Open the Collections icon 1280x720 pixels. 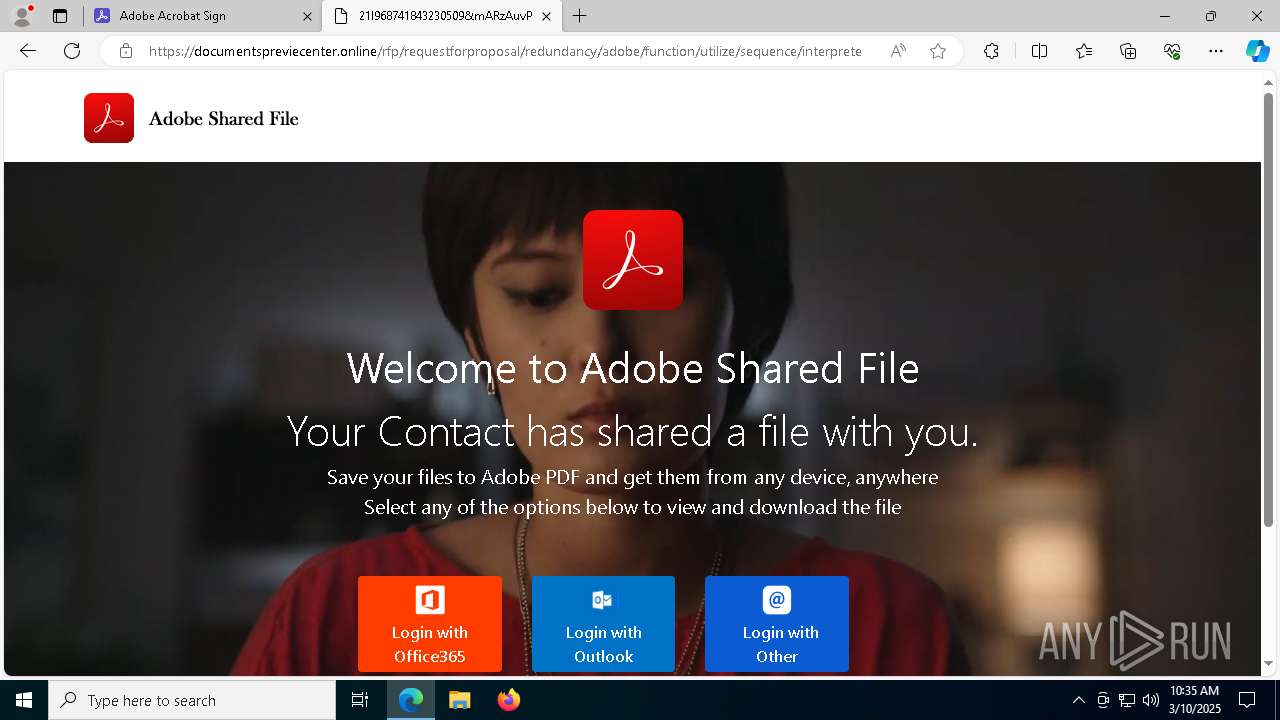[1128, 51]
